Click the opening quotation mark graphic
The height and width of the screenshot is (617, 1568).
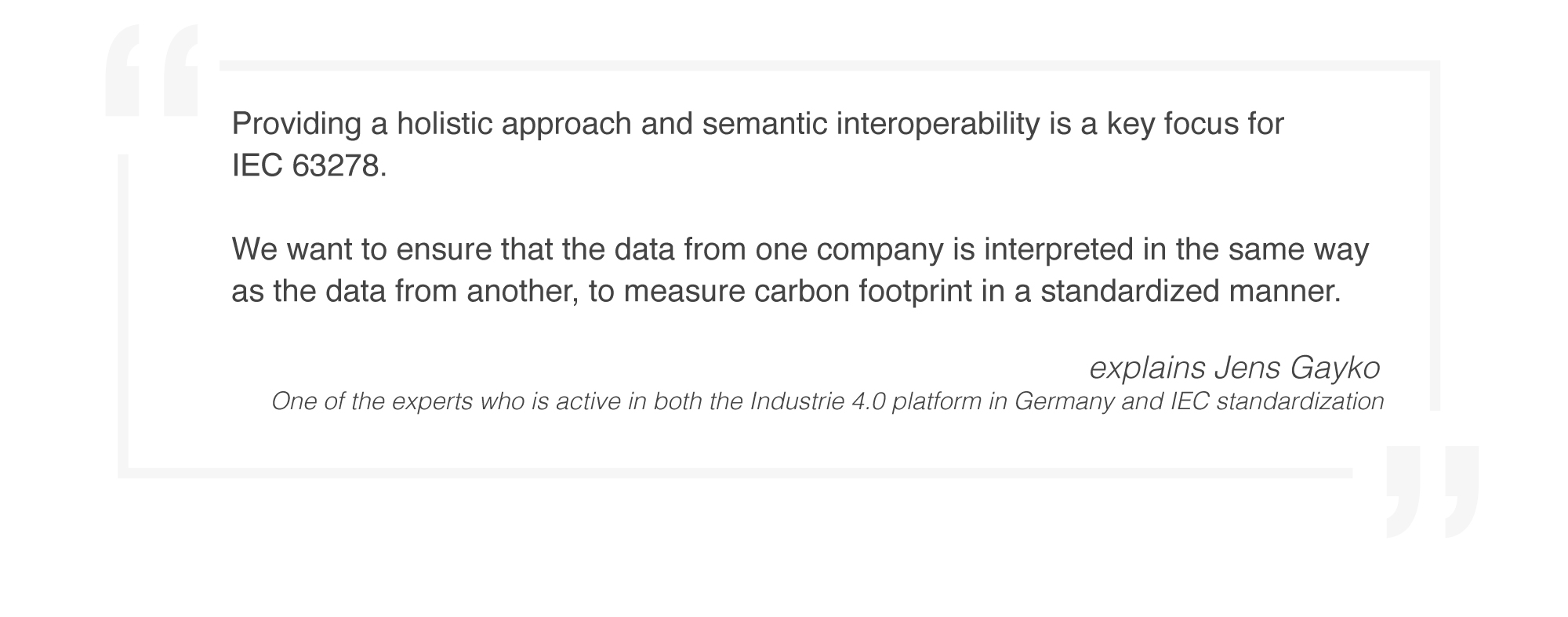point(152,71)
